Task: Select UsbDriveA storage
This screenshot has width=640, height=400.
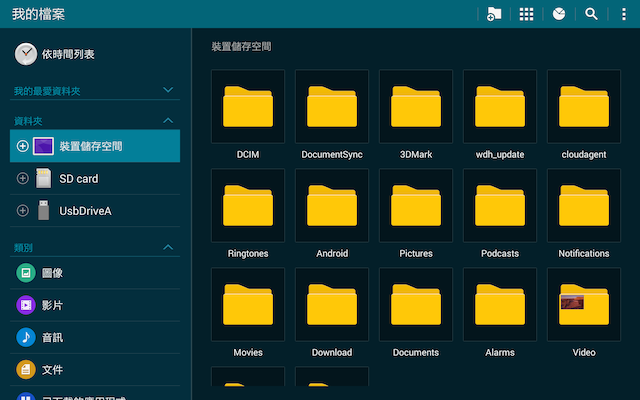Action: [x=95, y=211]
